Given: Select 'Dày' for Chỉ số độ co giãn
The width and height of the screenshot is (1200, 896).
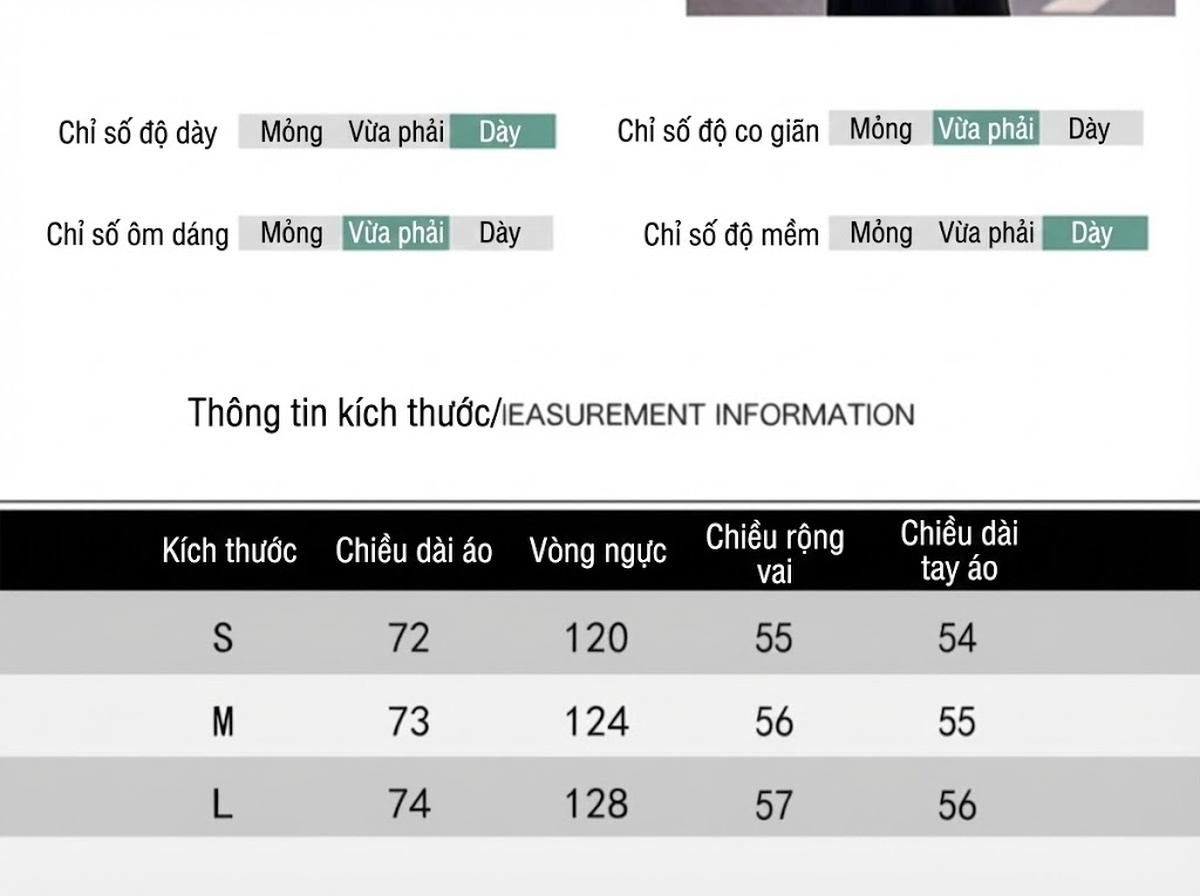Looking at the screenshot, I should point(1090,129).
